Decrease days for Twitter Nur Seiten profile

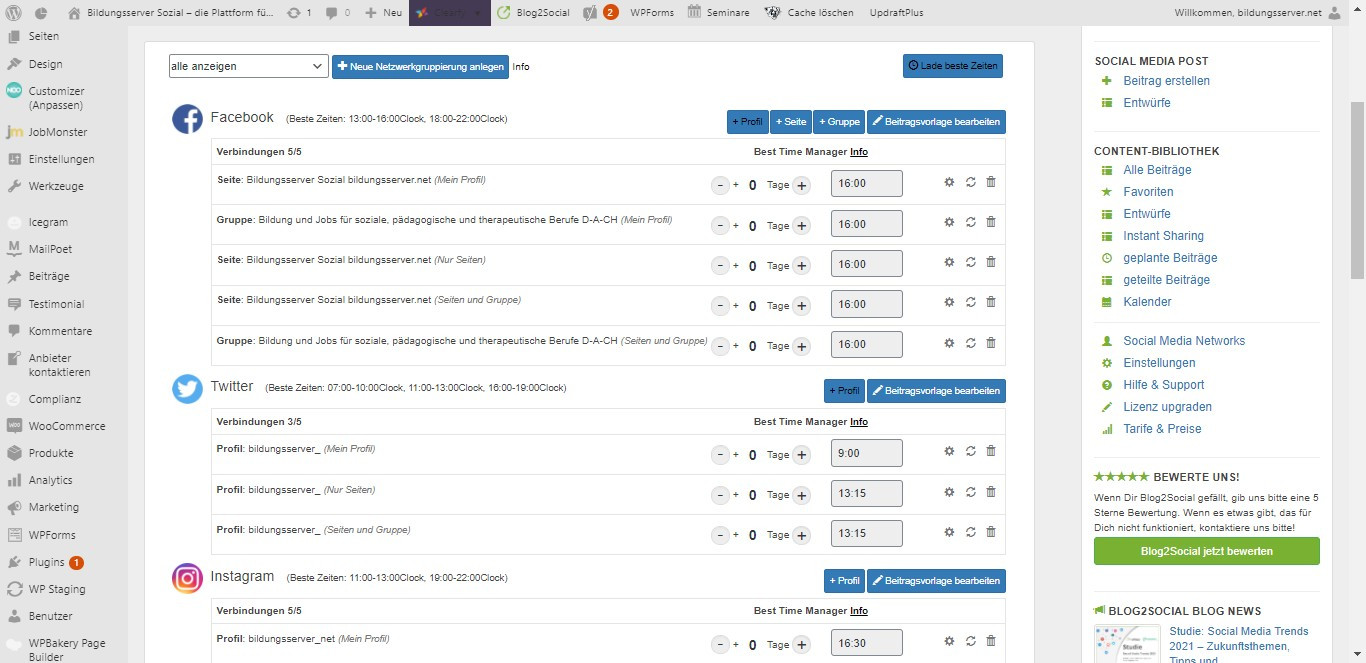[x=720, y=495]
